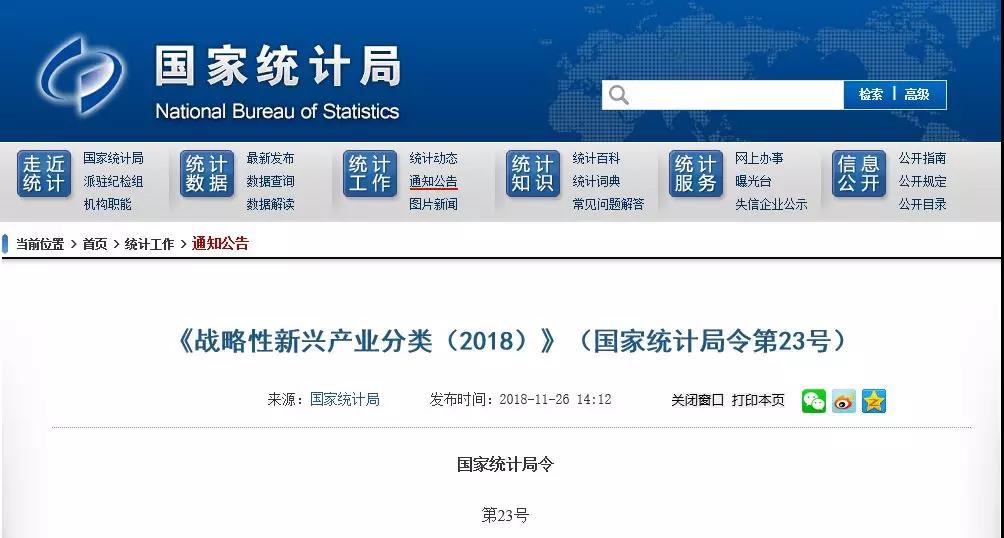
Task: Click source text 来源：国家统计局
Action: pyautogui.click(x=323, y=400)
